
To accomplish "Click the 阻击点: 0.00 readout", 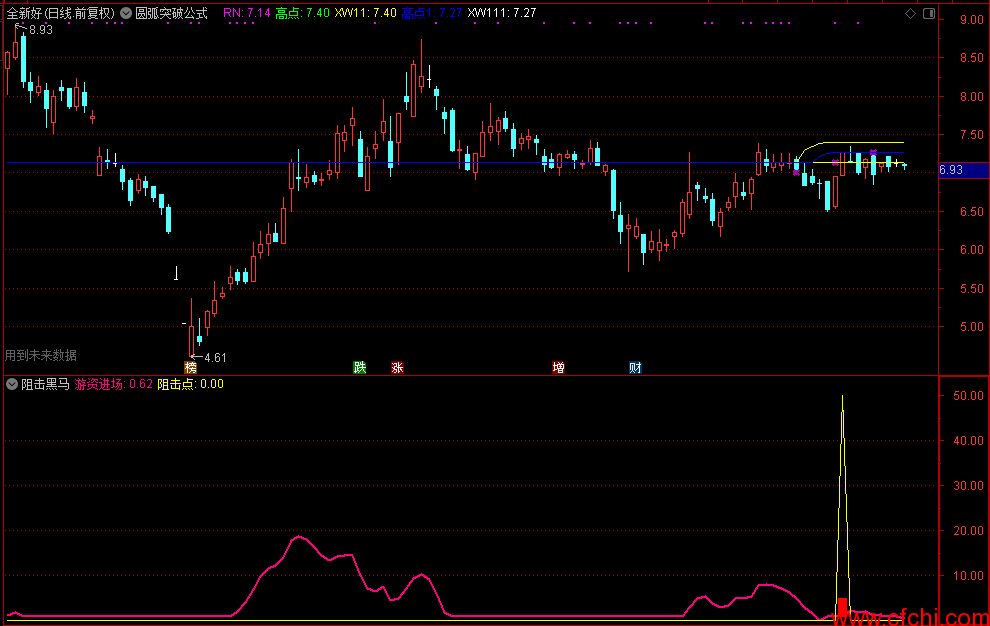I will point(191,384).
